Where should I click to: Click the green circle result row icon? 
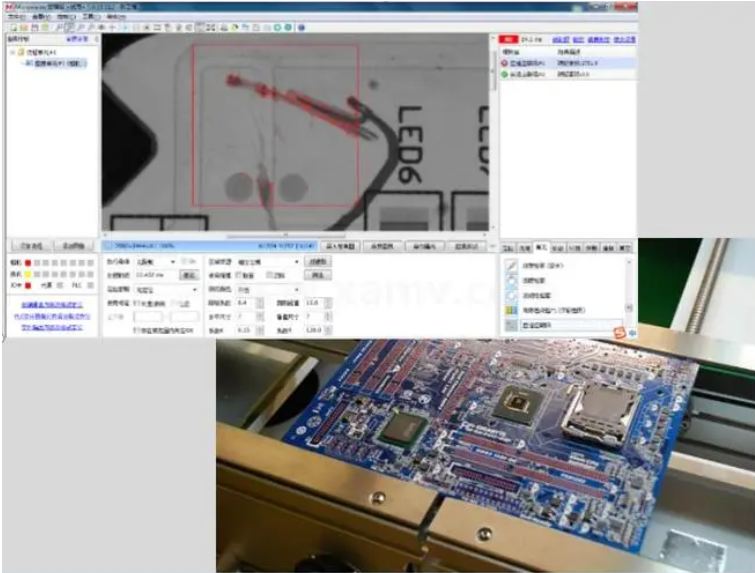click(x=505, y=74)
